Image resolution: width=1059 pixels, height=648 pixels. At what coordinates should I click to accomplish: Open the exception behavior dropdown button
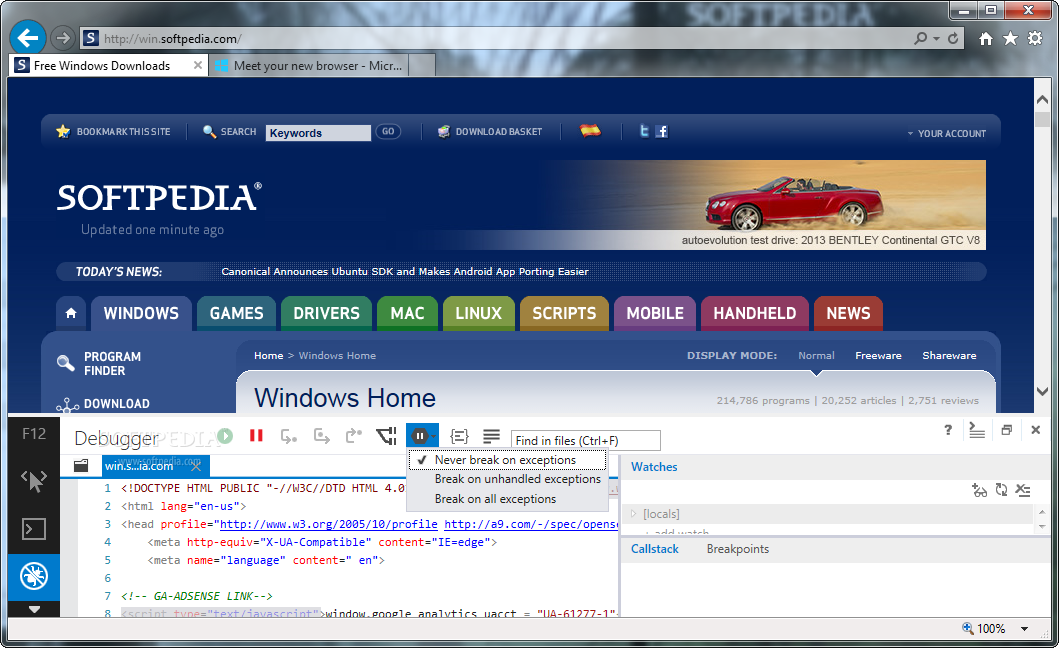[x=423, y=437]
